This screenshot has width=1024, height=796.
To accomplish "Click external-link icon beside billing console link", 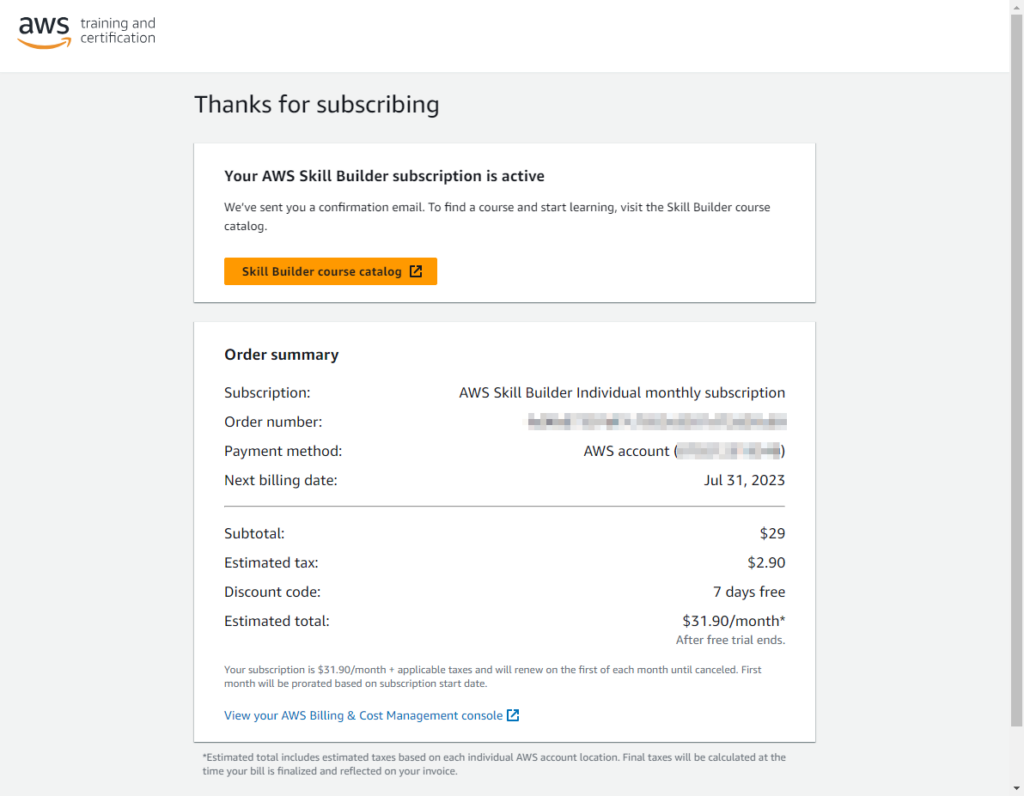I will tap(513, 715).
